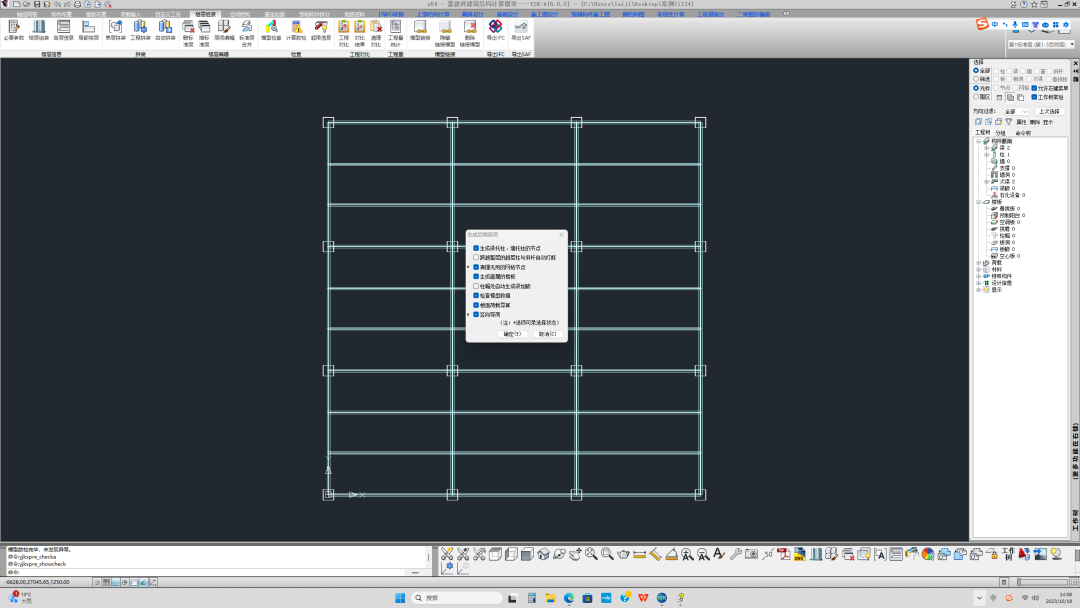Expand the 柱 1 tree node
1080x608 pixels.
pos(986,155)
